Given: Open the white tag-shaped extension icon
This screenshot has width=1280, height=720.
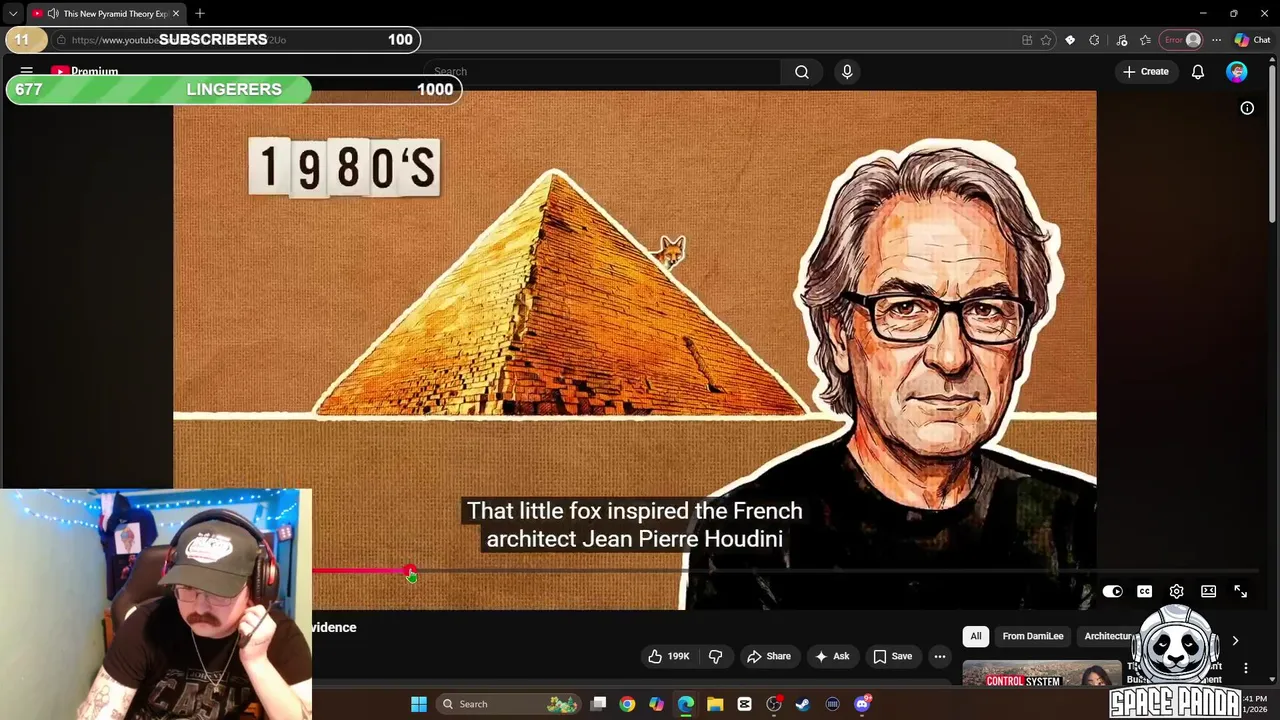Looking at the screenshot, I should 1070,40.
